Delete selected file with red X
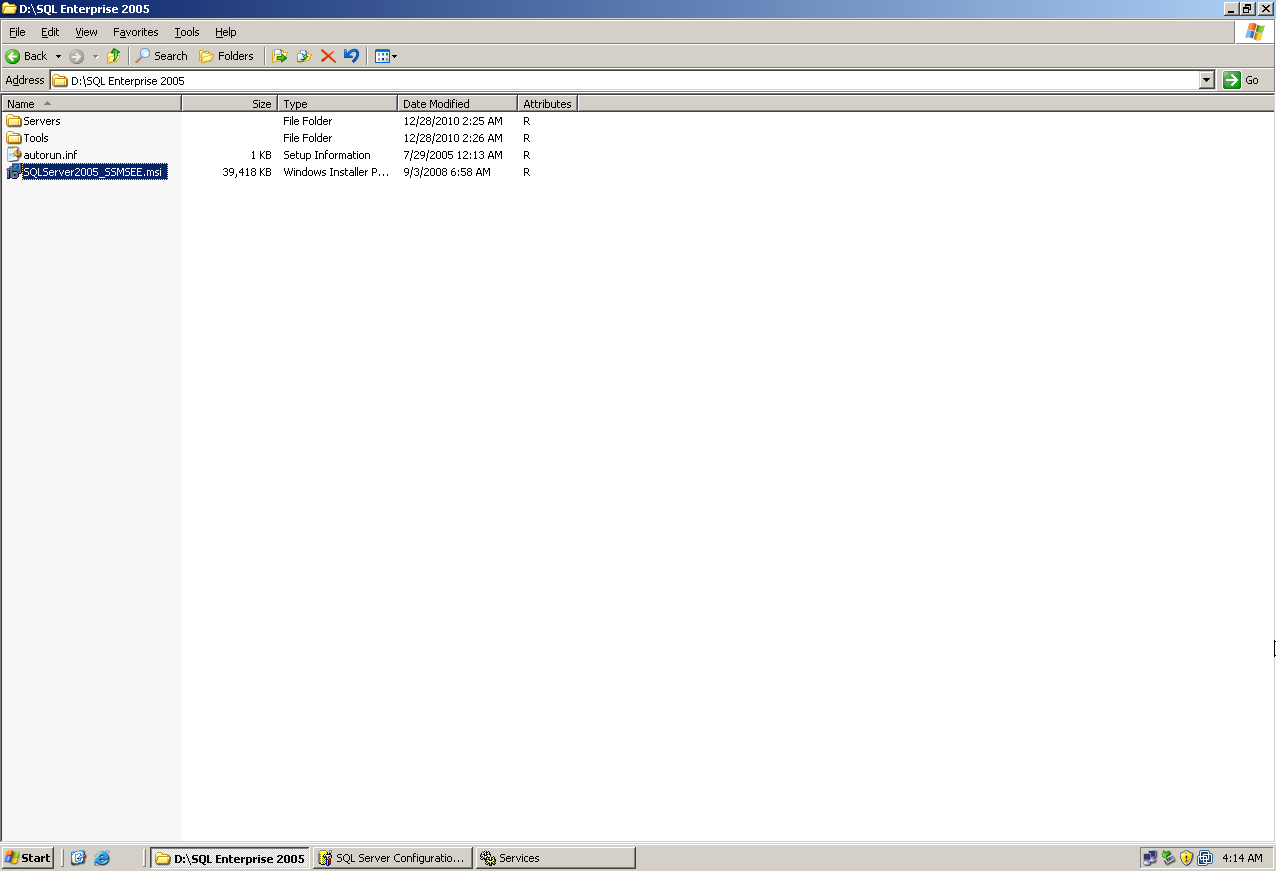Image resolution: width=1276 pixels, height=871 pixels. coord(328,56)
